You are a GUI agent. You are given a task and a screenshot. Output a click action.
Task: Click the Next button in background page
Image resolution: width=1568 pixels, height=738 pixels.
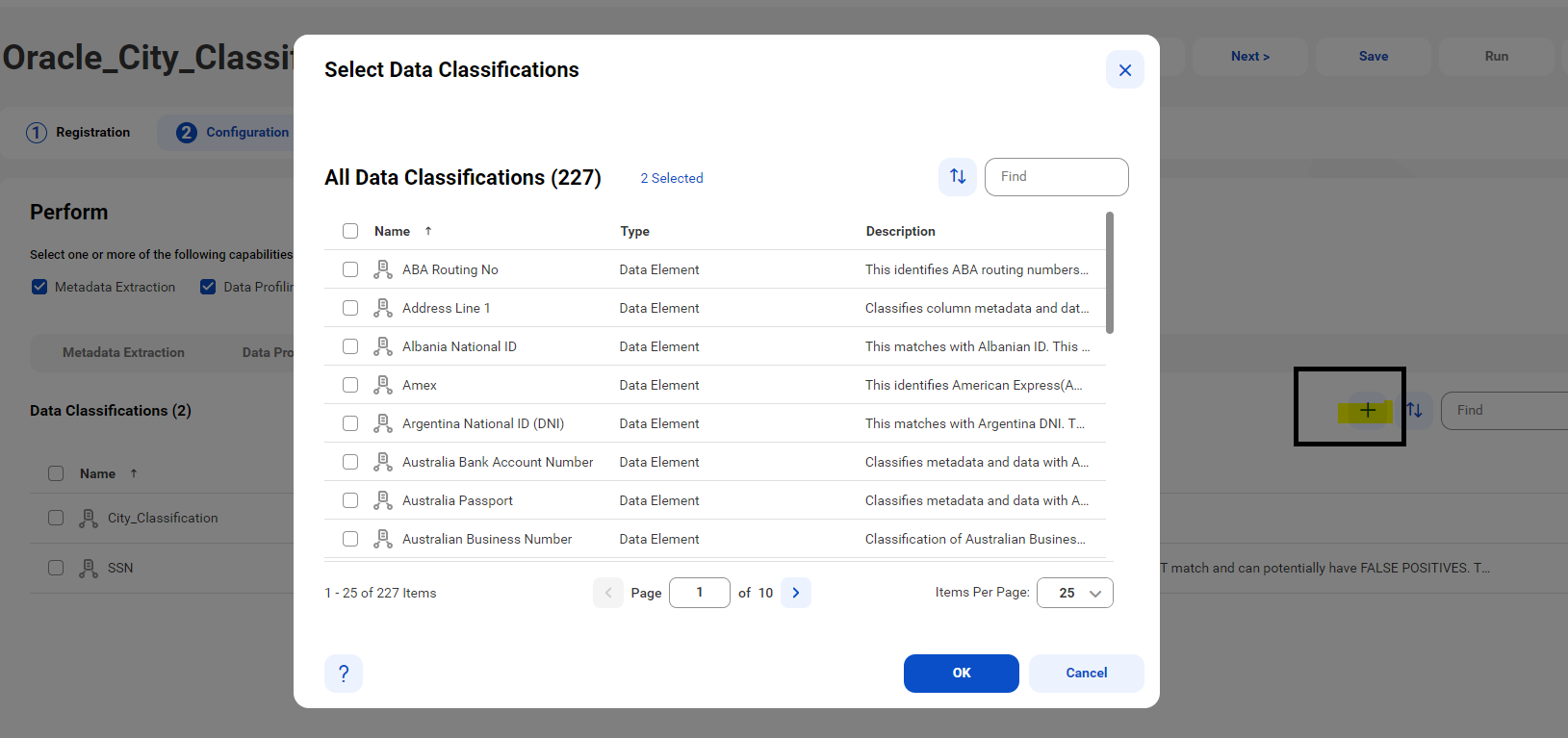click(1250, 56)
